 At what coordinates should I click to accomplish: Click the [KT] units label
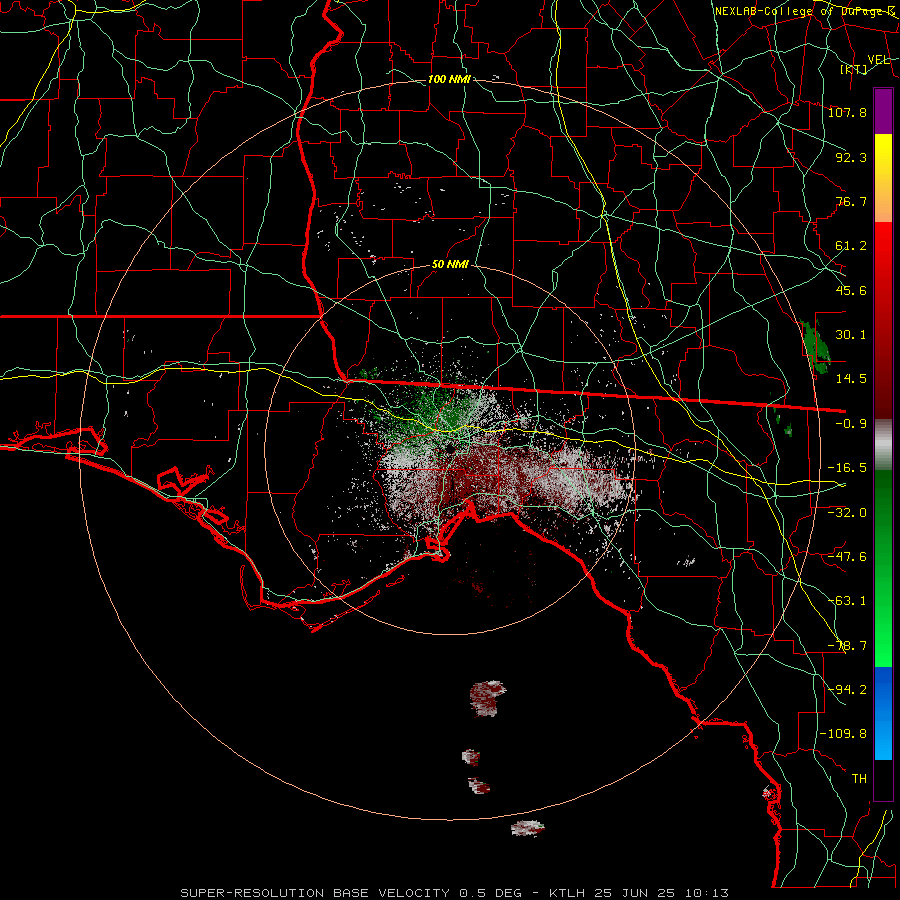click(x=854, y=69)
